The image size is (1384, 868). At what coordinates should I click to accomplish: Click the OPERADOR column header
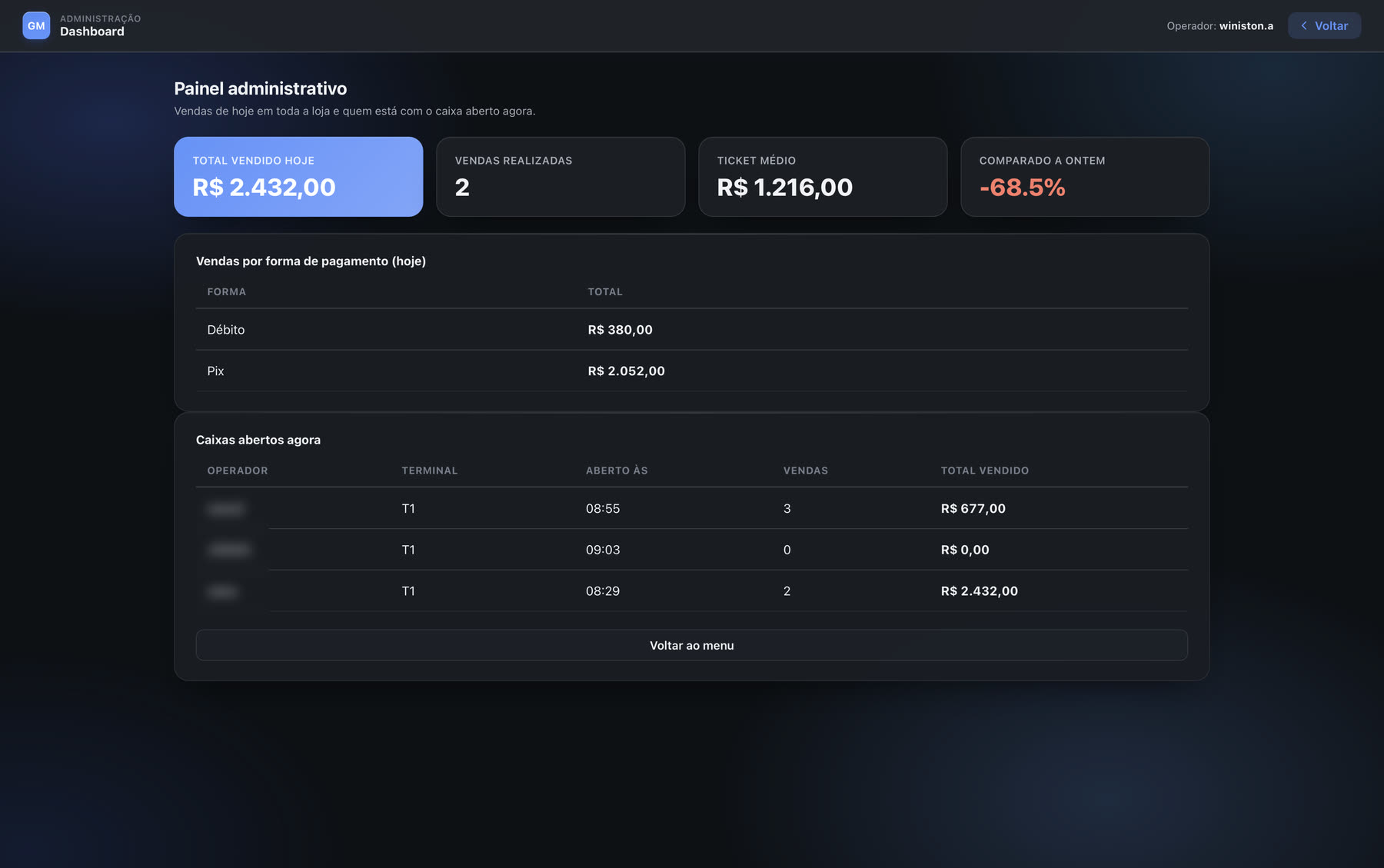[x=238, y=471]
